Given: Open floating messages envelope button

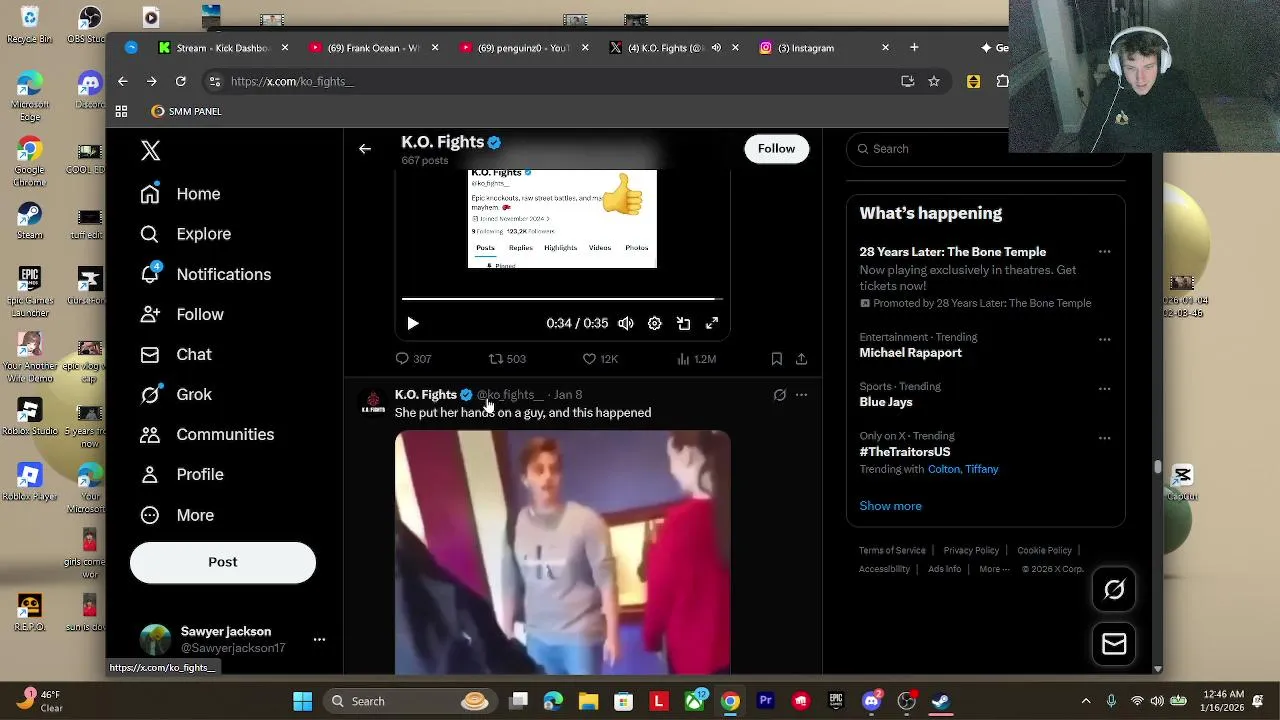Looking at the screenshot, I should 1114,644.
